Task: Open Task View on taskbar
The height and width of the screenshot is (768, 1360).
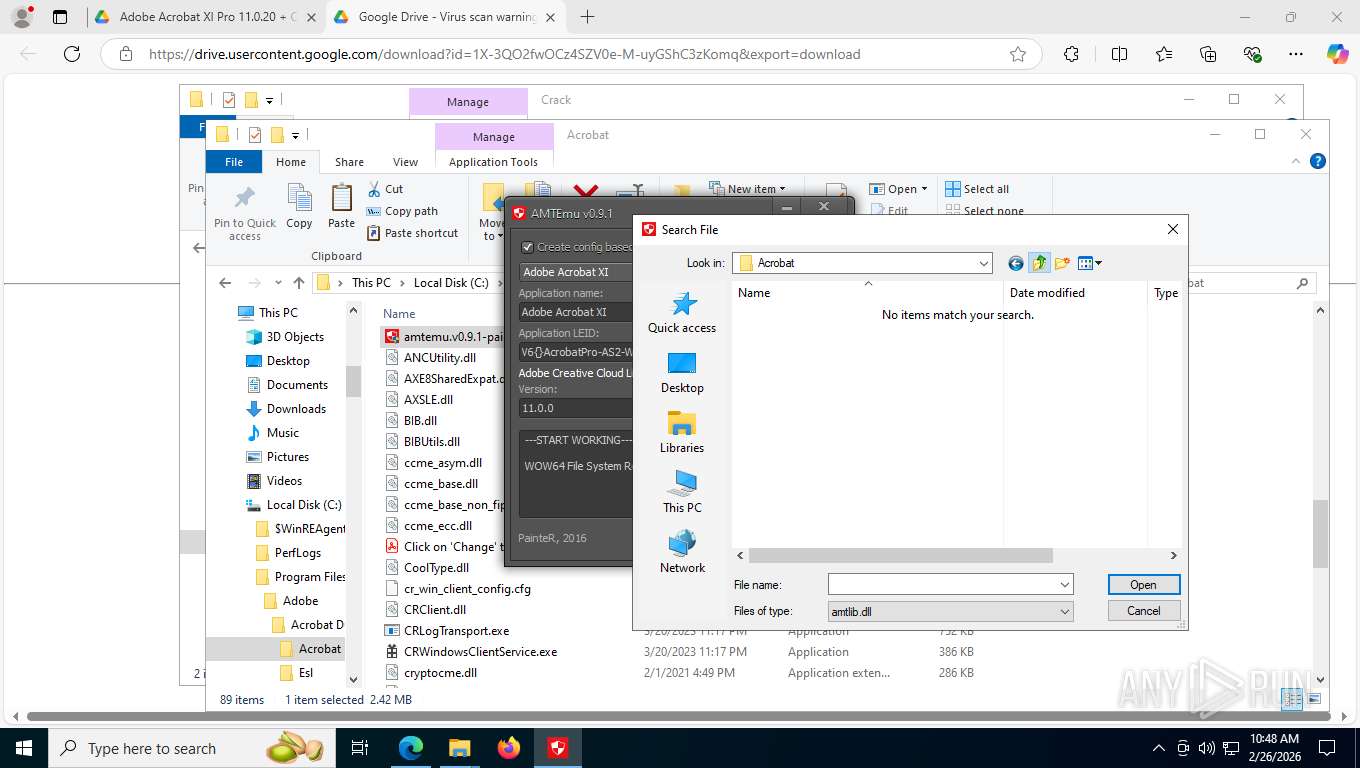Action: click(360, 748)
